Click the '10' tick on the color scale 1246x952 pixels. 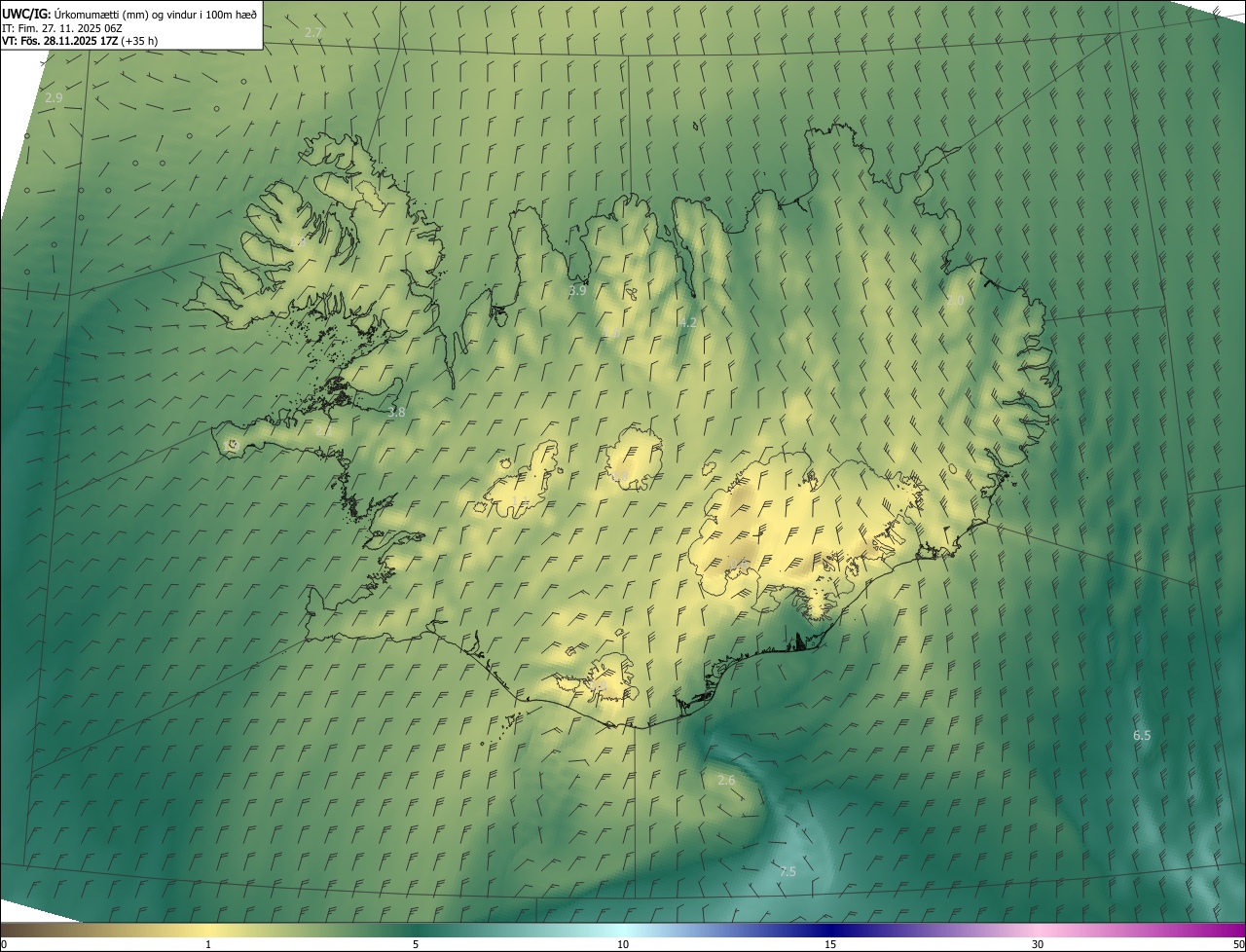pos(623,945)
